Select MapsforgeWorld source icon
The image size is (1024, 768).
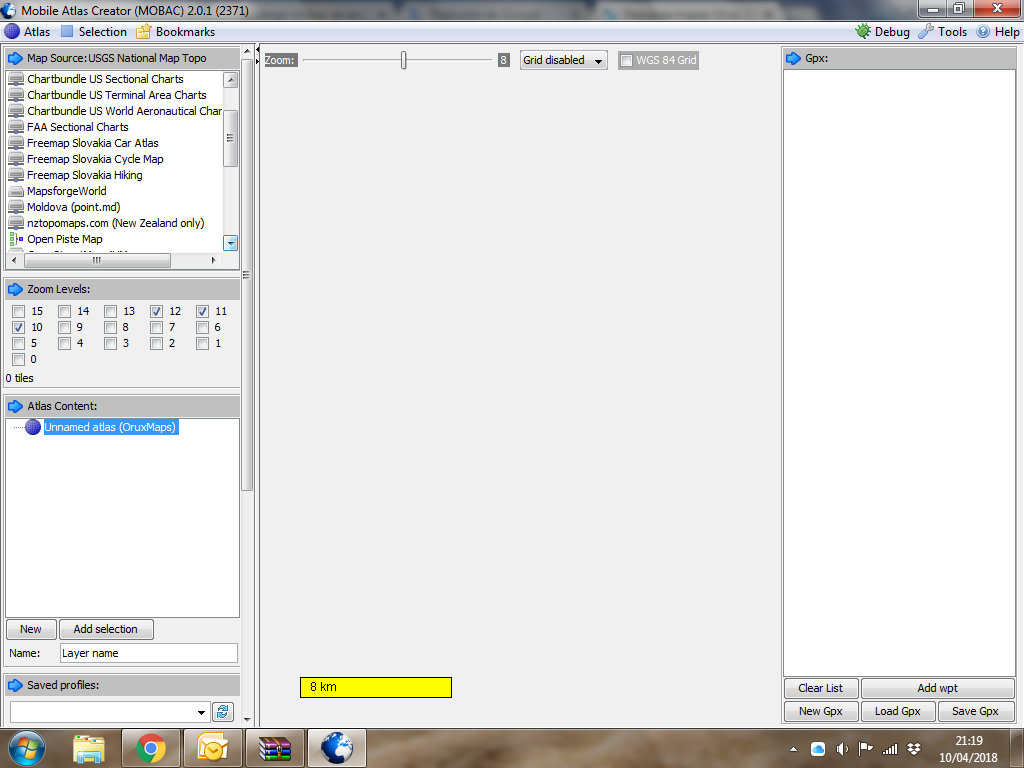click(16, 191)
